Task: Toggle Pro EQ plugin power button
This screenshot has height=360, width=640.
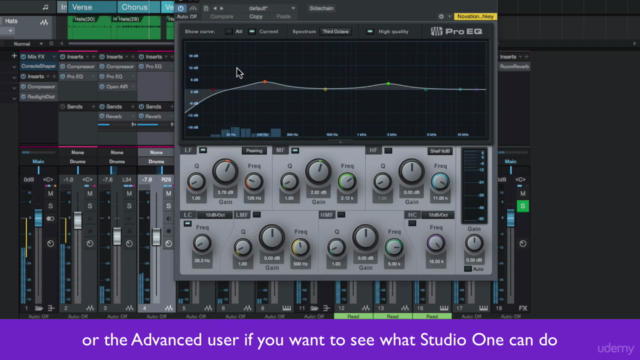Action: coord(180,8)
